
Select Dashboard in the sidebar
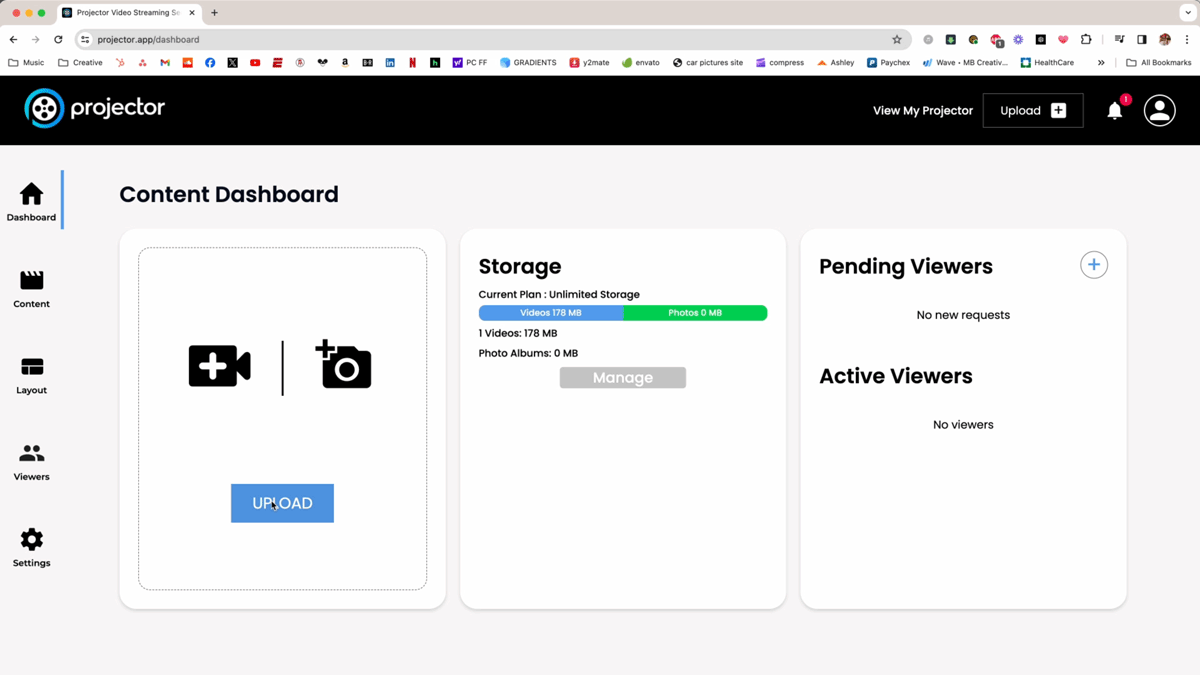(x=32, y=202)
